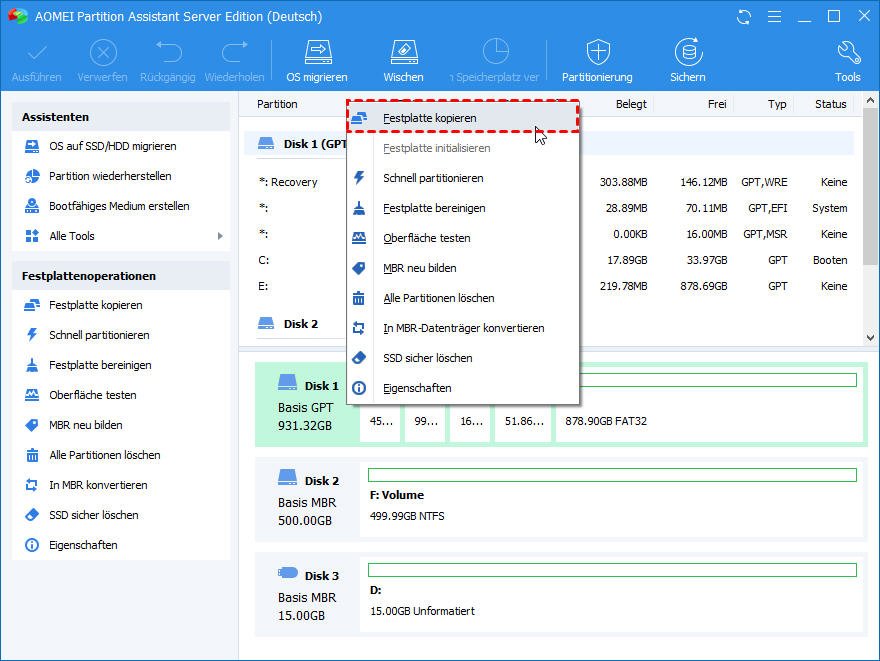This screenshot has width=880, height=661.
Task: Open the OS migrieren tool
Action: tap(317, 61)
